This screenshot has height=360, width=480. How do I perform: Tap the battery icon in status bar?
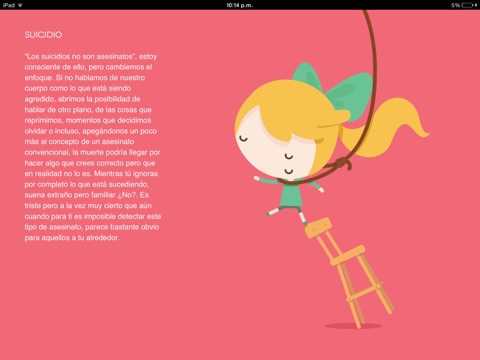point(468,5)
